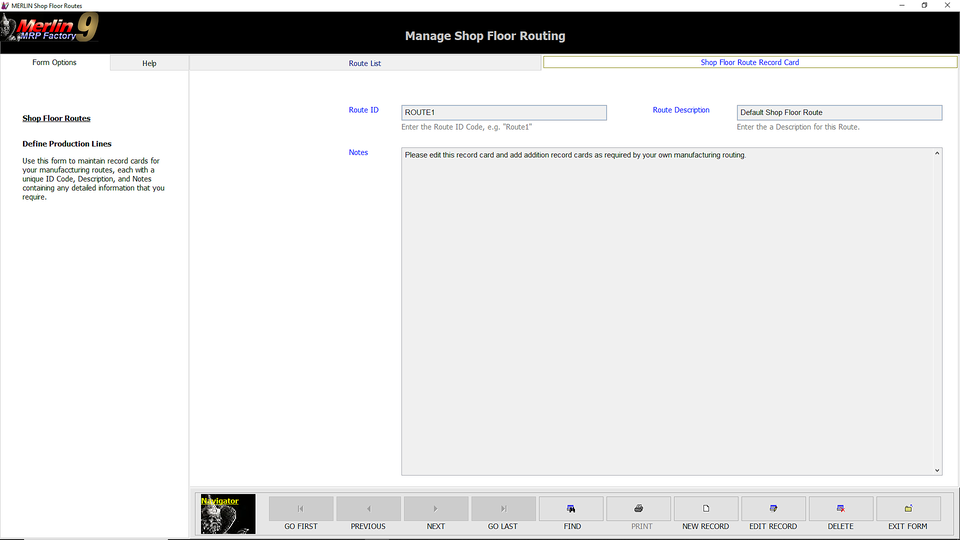Click the Next record arrow icon
Viewport: 960px width, 540px height.
click(x=436, y=509)
